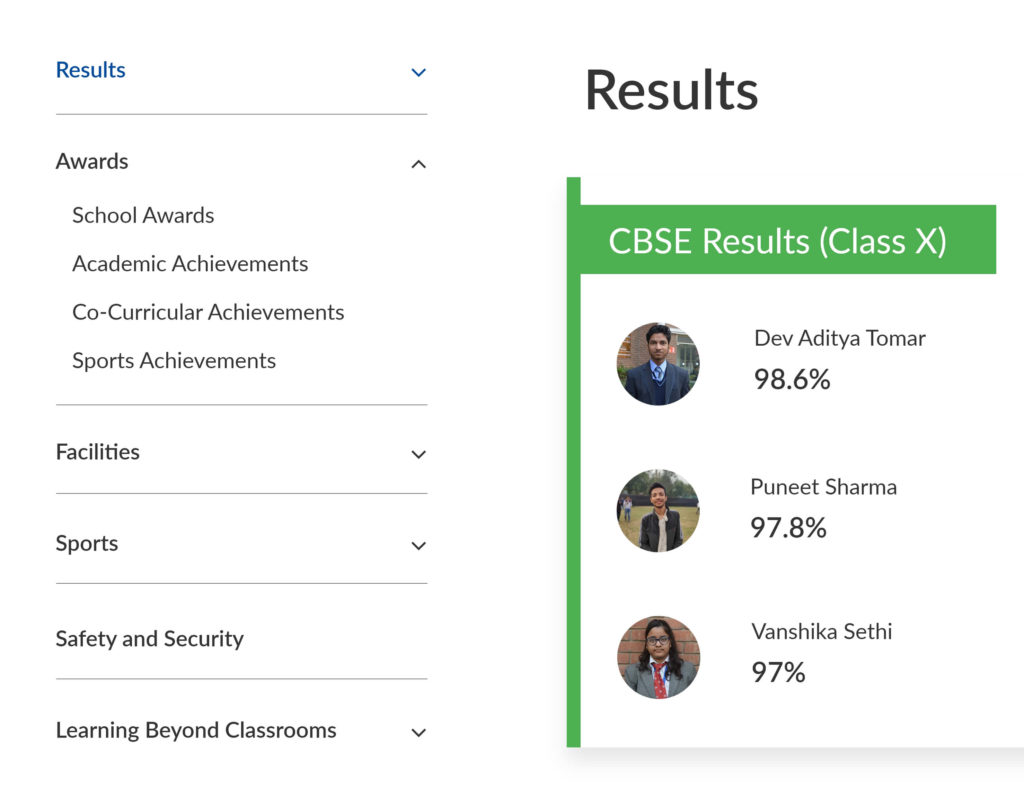Expand the Results section chevron
Viewport: 1024px width, 800px height.
(419, 72)
